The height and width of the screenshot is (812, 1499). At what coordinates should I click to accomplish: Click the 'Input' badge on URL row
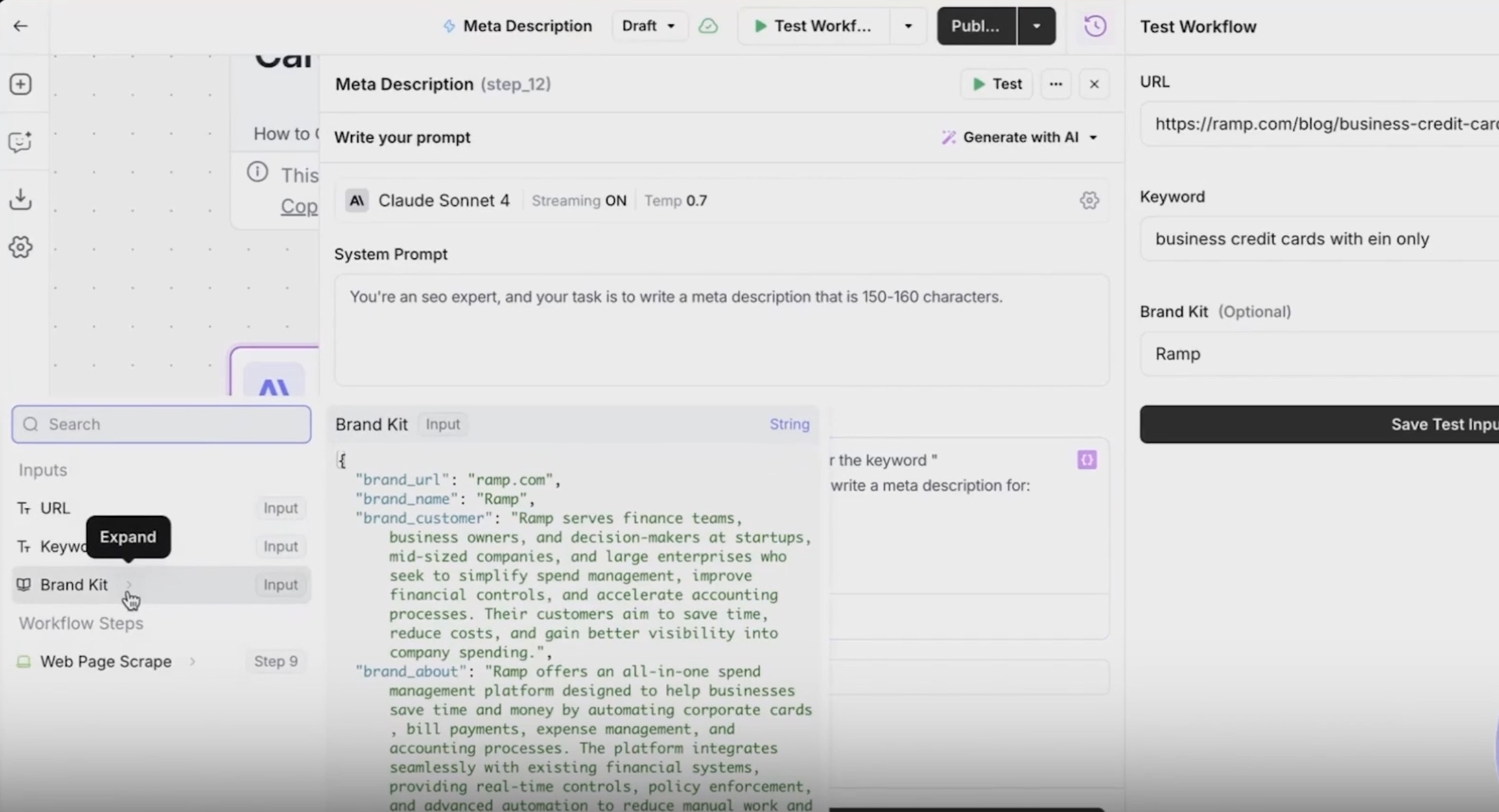point(281,508)
